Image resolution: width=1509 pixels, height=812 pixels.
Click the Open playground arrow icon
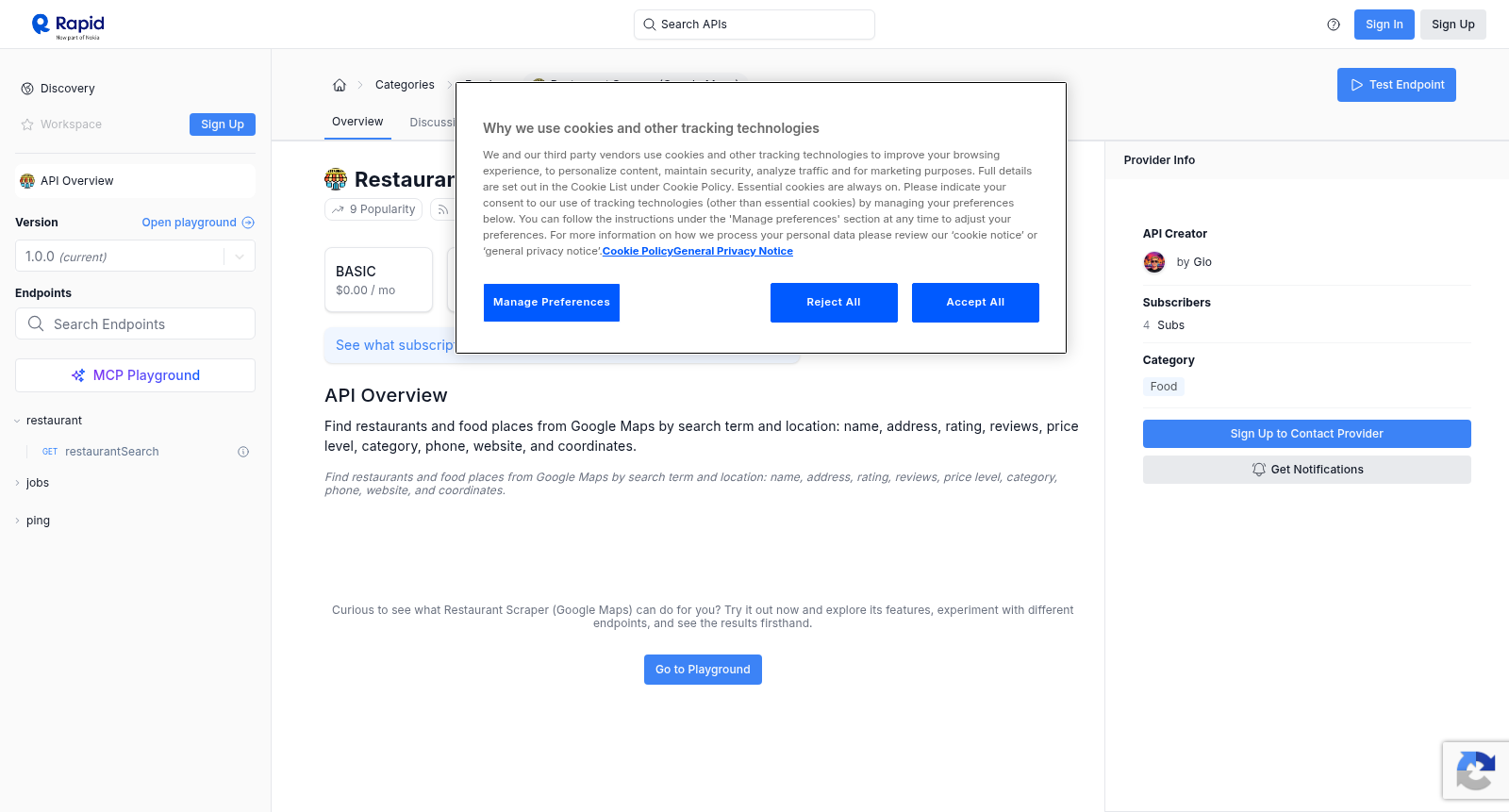click(248, 223)
